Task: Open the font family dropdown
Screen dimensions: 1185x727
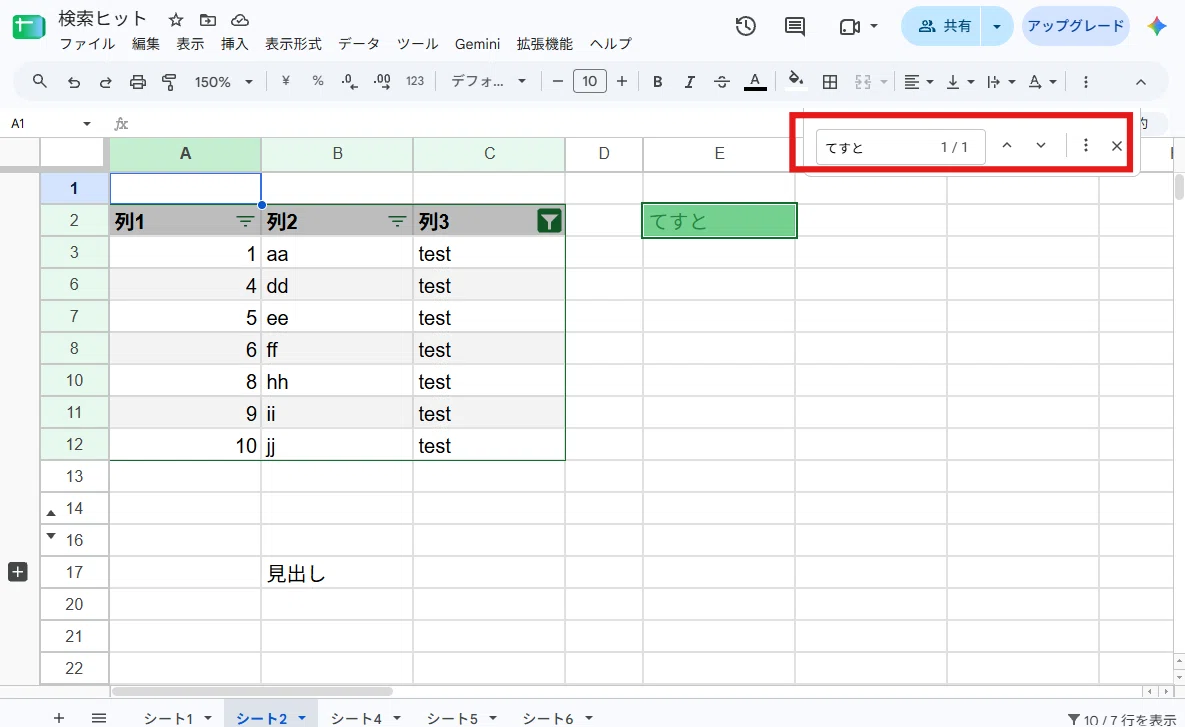Action: pos(488,82)
